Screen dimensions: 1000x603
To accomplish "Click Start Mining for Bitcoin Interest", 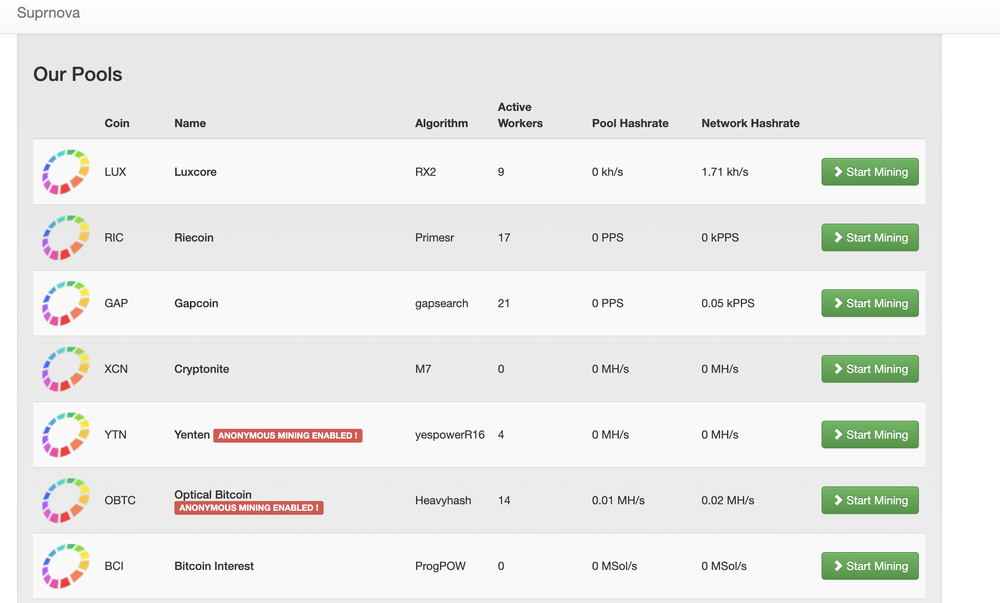I will pyautogui.click(x=870, y=565).
